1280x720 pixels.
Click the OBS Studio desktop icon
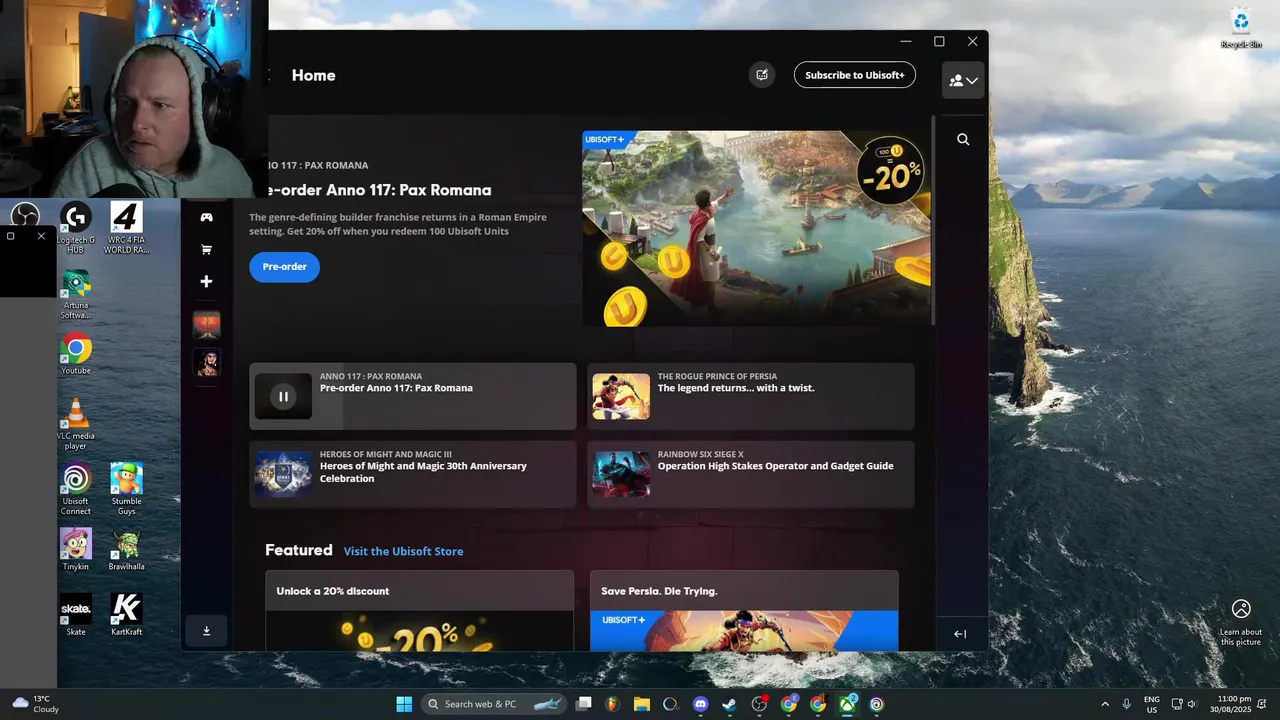pyautogui.click(x=25, y=214)
